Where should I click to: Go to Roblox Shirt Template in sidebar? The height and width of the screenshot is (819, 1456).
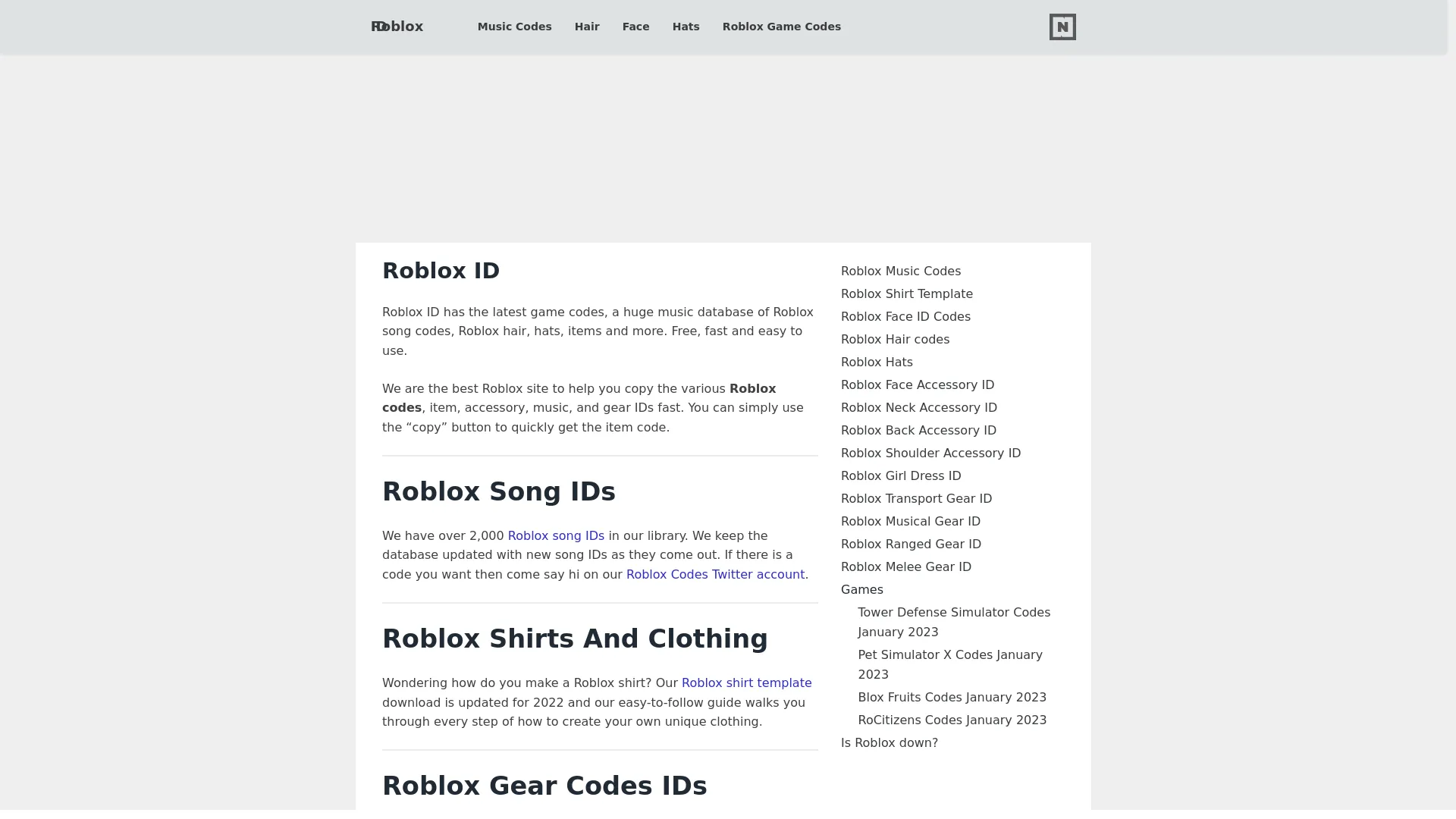click(906, 294)
